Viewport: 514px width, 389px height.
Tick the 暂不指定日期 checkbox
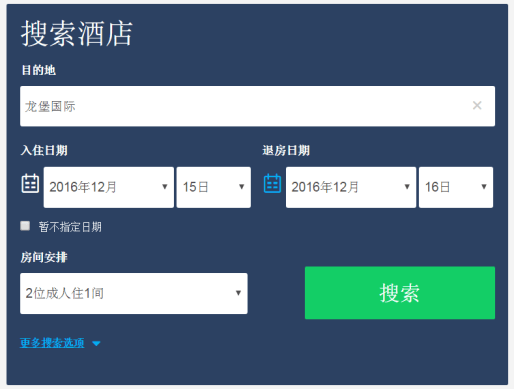[x=25, y=226]
